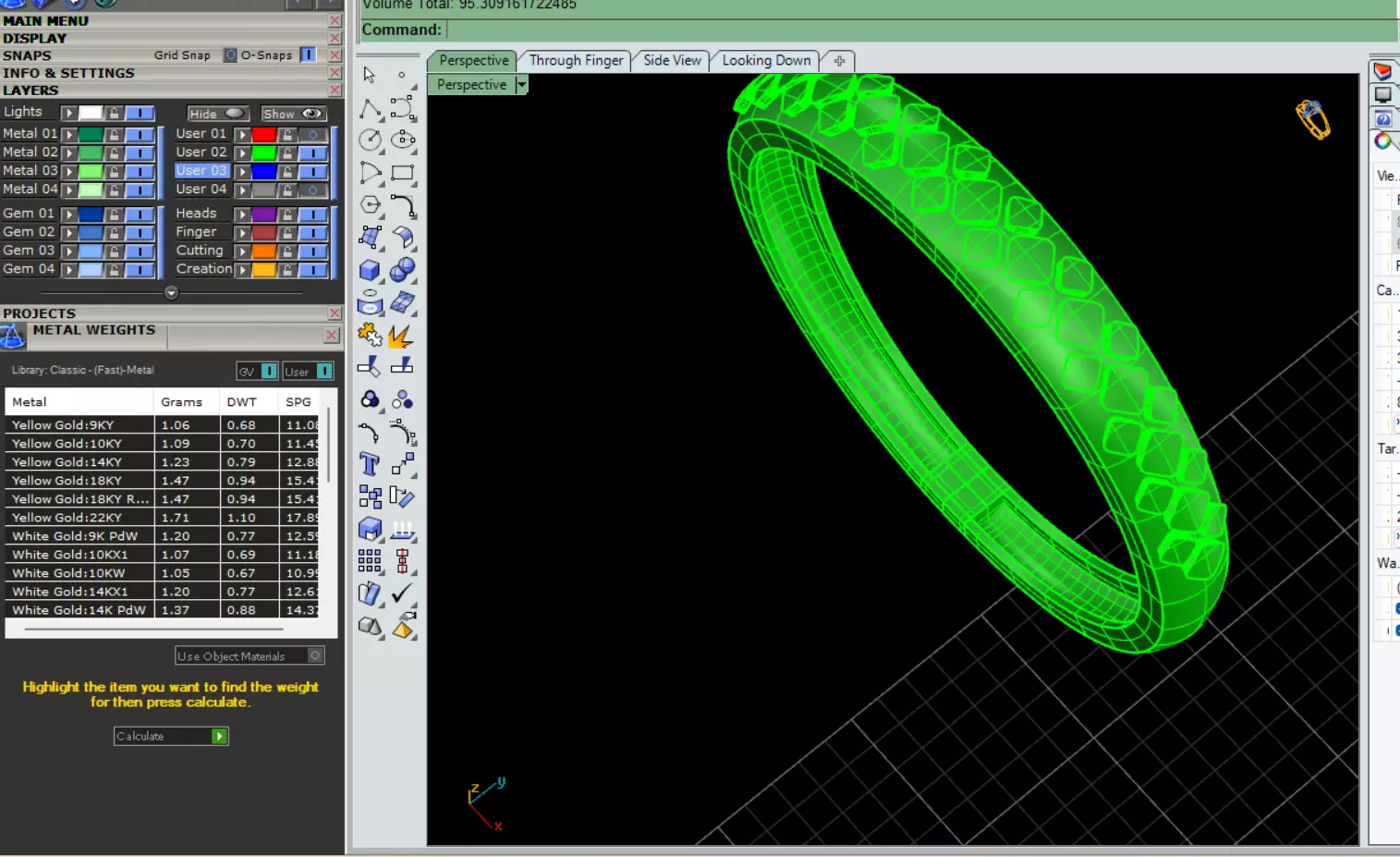
Task: Select the arrow pointer selection tool
Action: (369, 75)
